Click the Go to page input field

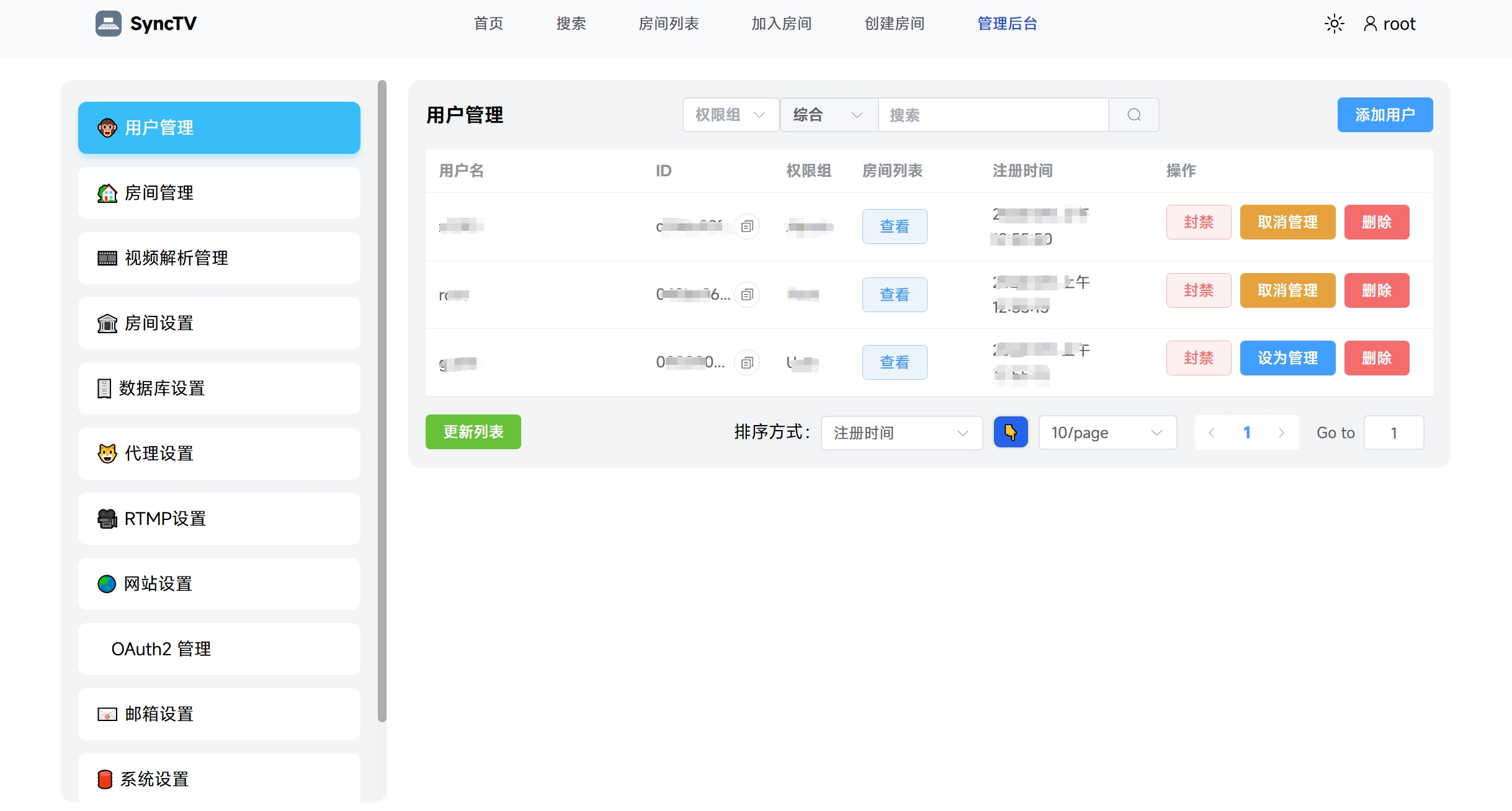1393,432
